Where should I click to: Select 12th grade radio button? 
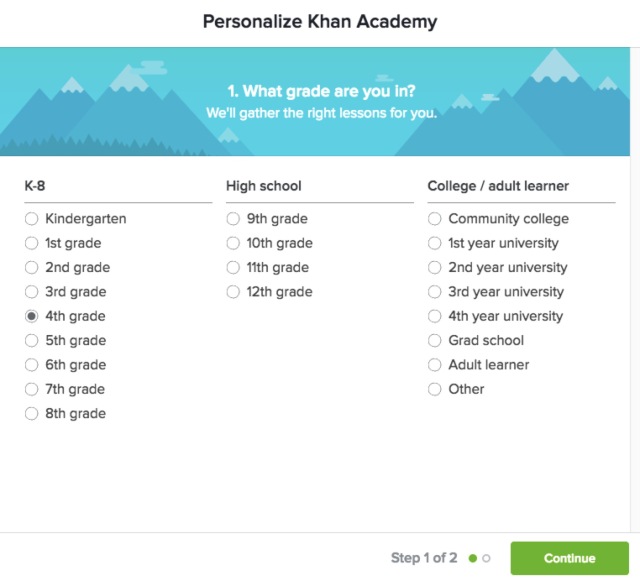pyautogui.click(x=233, y=292)
